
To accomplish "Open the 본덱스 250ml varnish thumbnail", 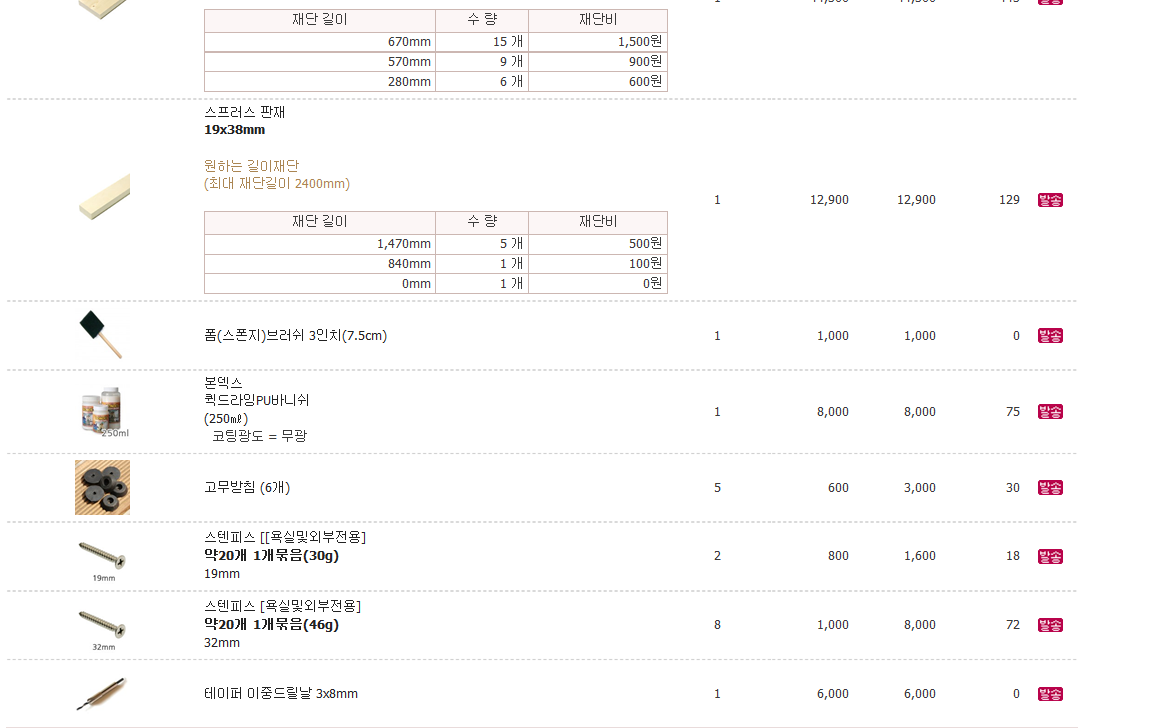I will pyautogui.click(x=103, y=411).
